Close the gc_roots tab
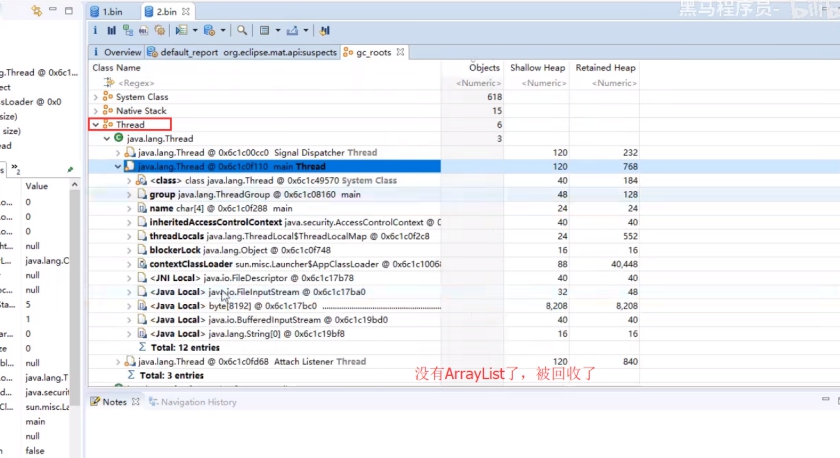The width and height of the screenshot is (840, 458). click(x=400, y=52)
